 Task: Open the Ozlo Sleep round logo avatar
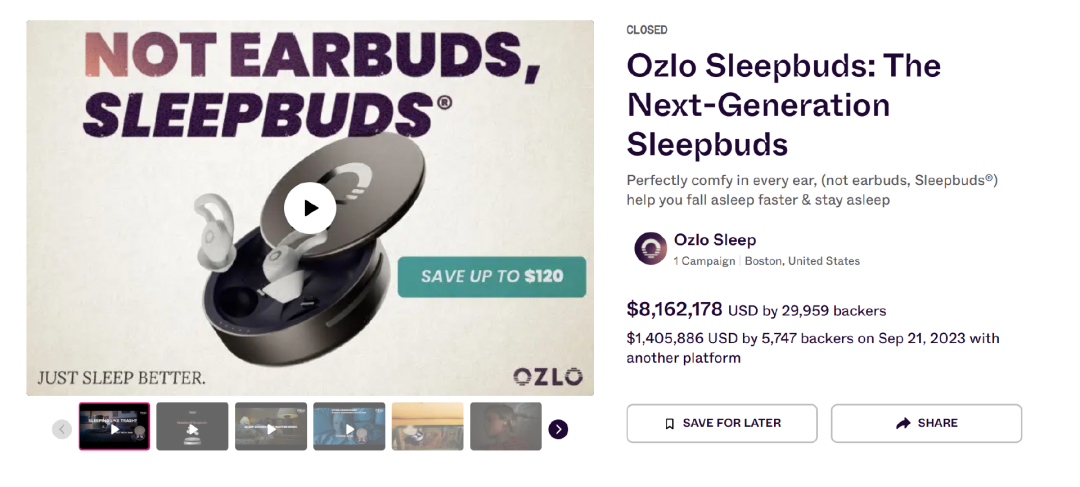pos(650,248)
